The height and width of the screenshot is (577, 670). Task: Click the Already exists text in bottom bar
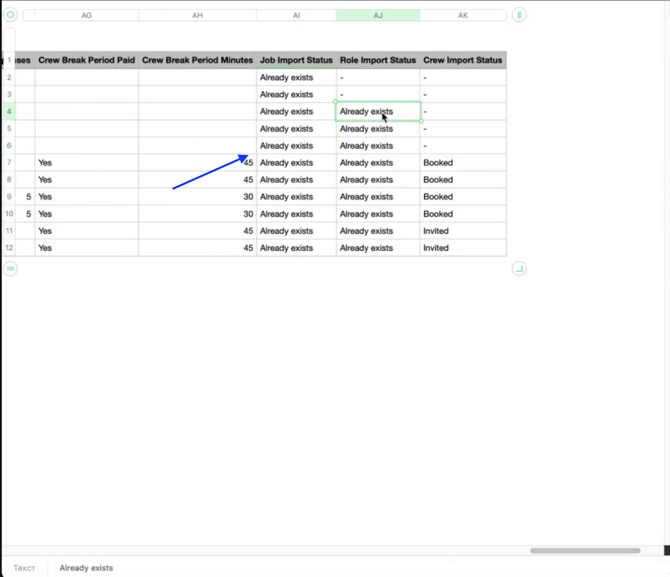[86, 568]
